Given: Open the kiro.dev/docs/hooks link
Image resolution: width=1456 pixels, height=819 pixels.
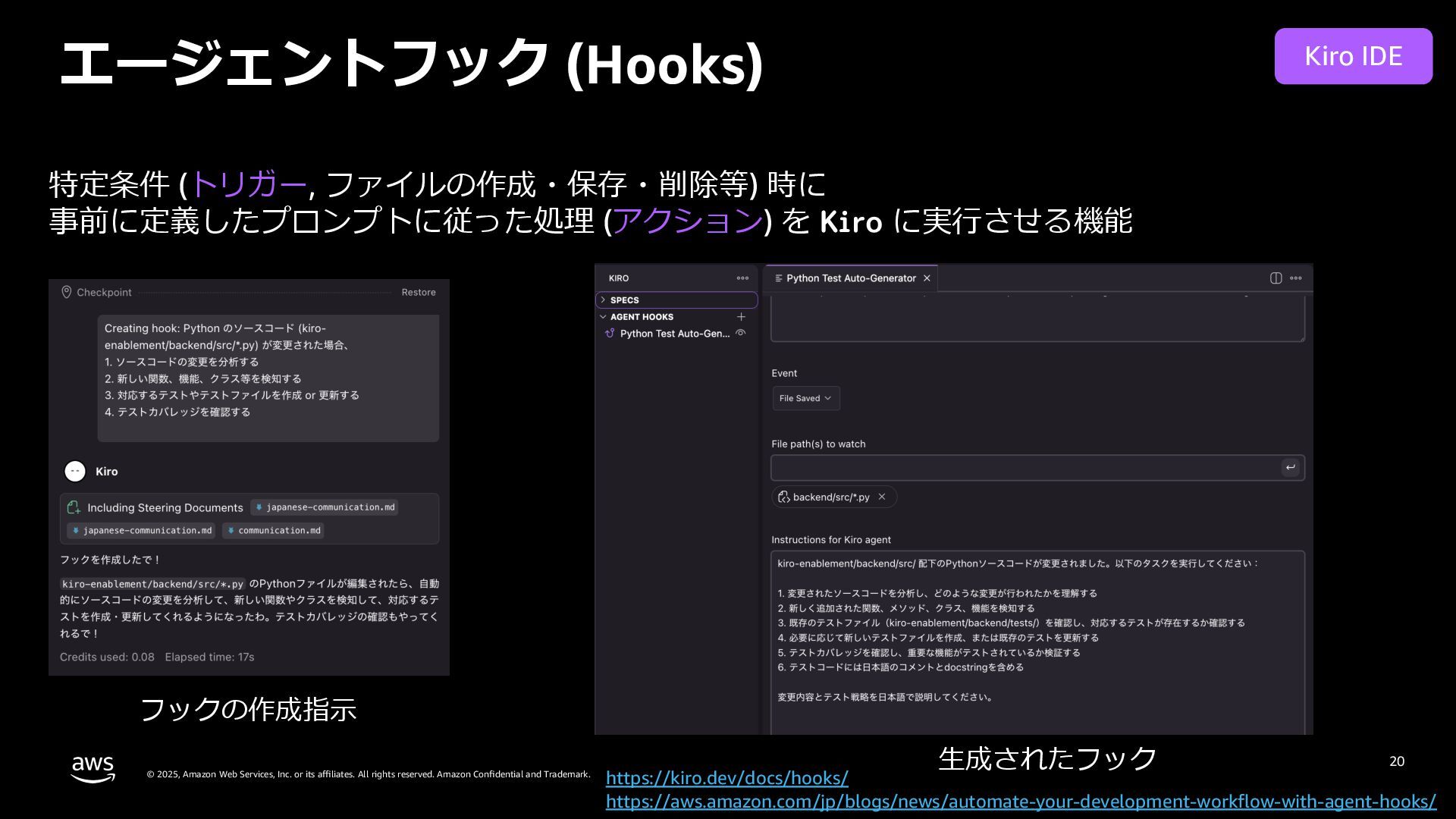Looking at the screenshot, I should (726, 778).
